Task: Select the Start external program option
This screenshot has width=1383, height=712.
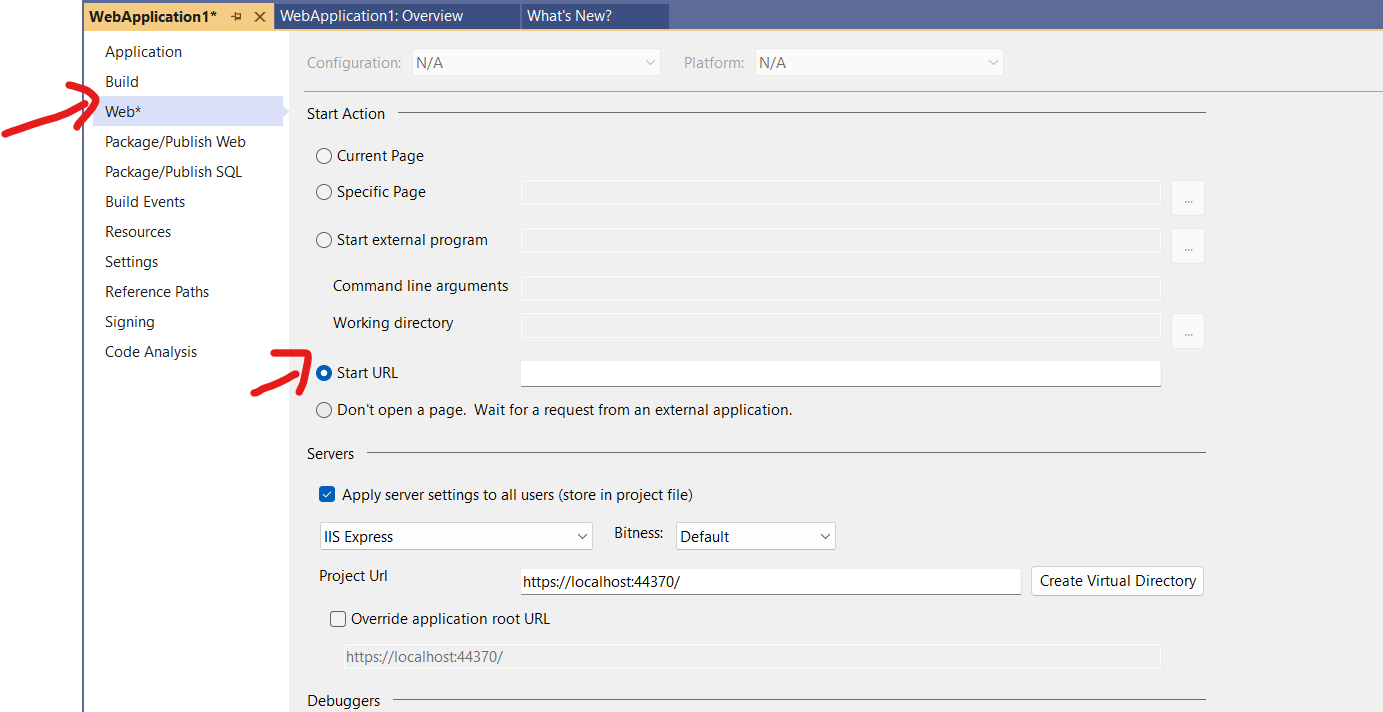Action: click(324, 240)
